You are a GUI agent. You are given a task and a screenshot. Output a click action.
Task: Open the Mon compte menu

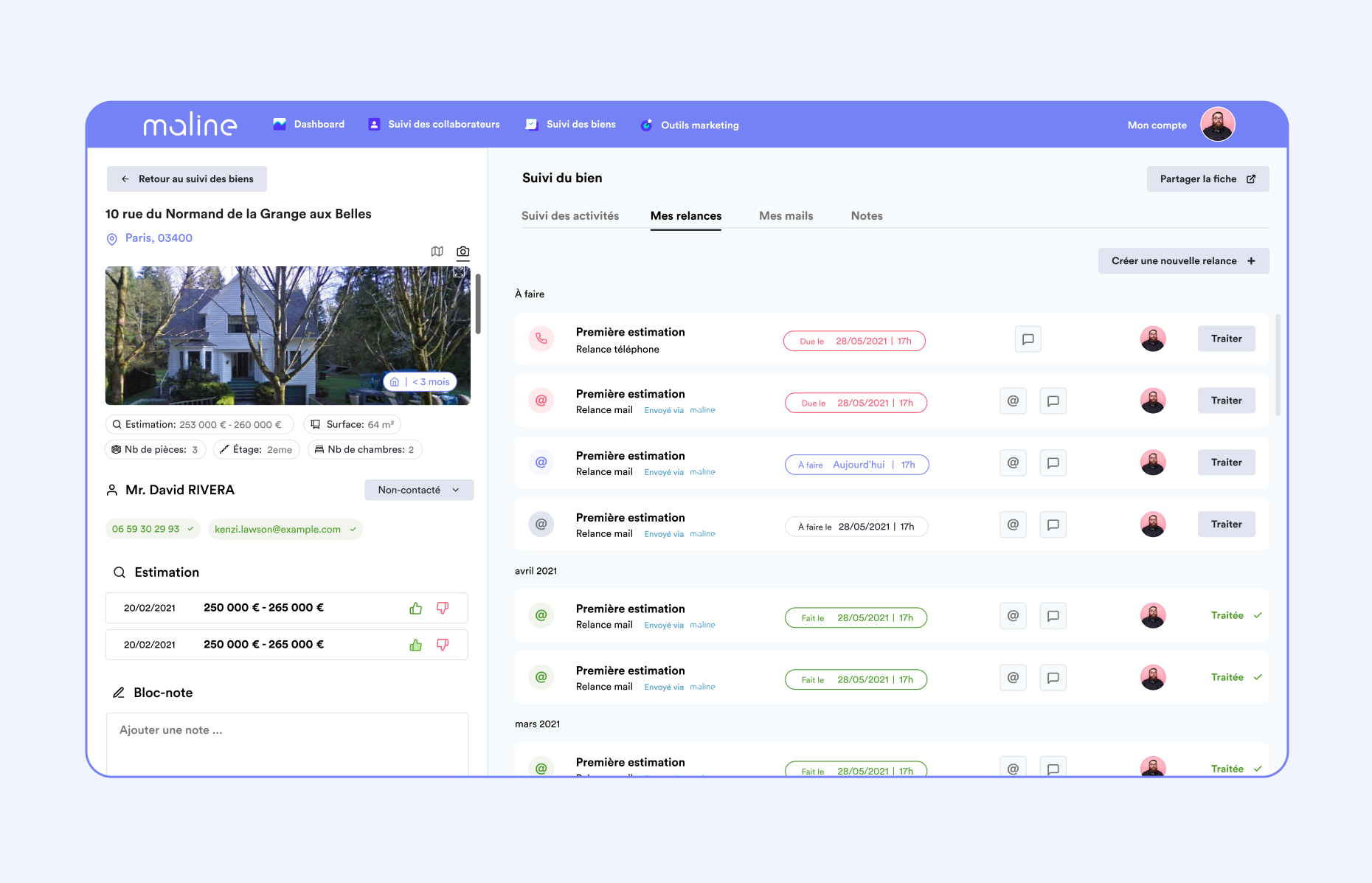(x=1157, y=125)
